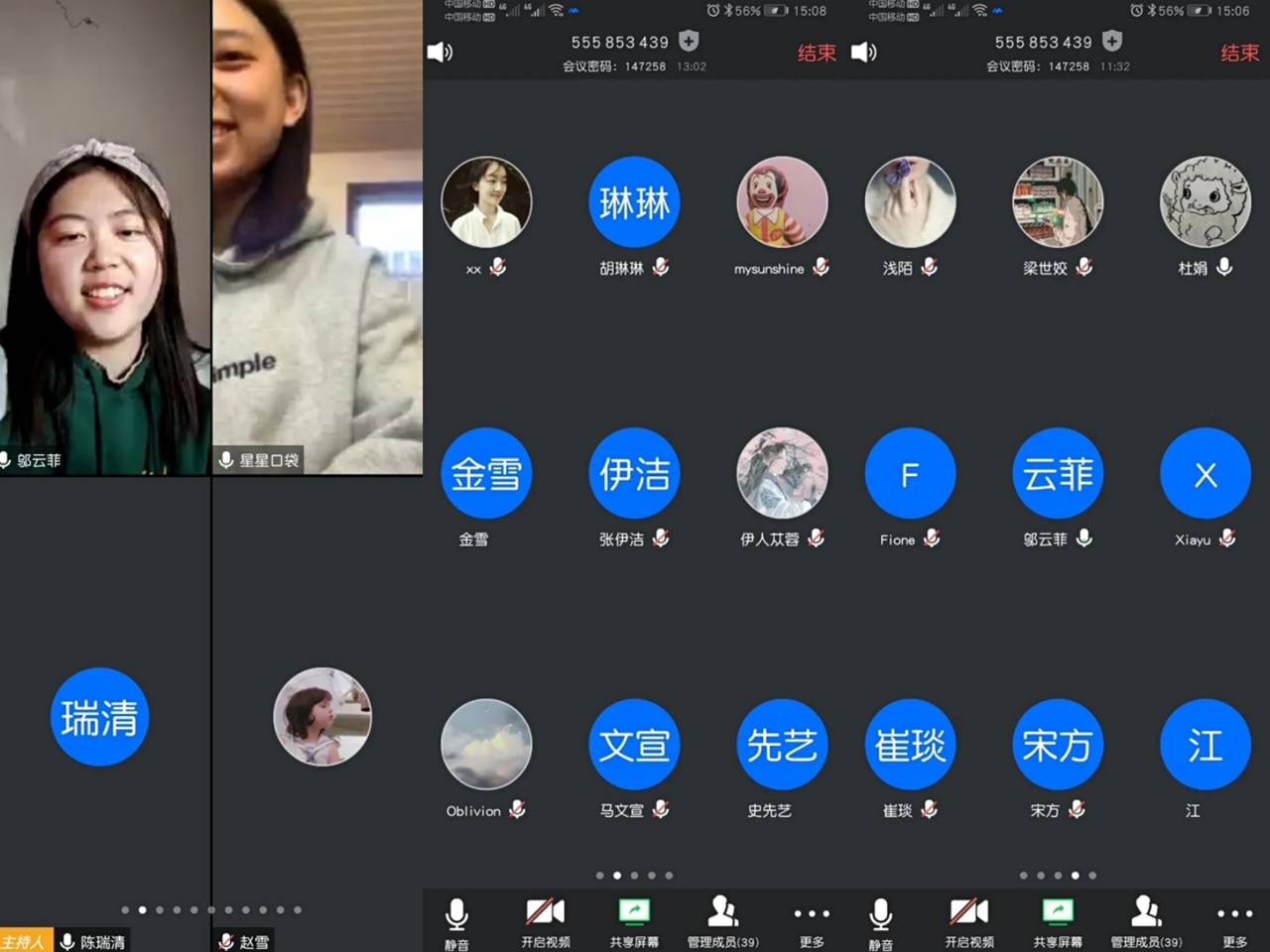Select the 开启视频 item in the 15:08 toolbar
Screen dimensions: 1270x952
pos(545,921)
